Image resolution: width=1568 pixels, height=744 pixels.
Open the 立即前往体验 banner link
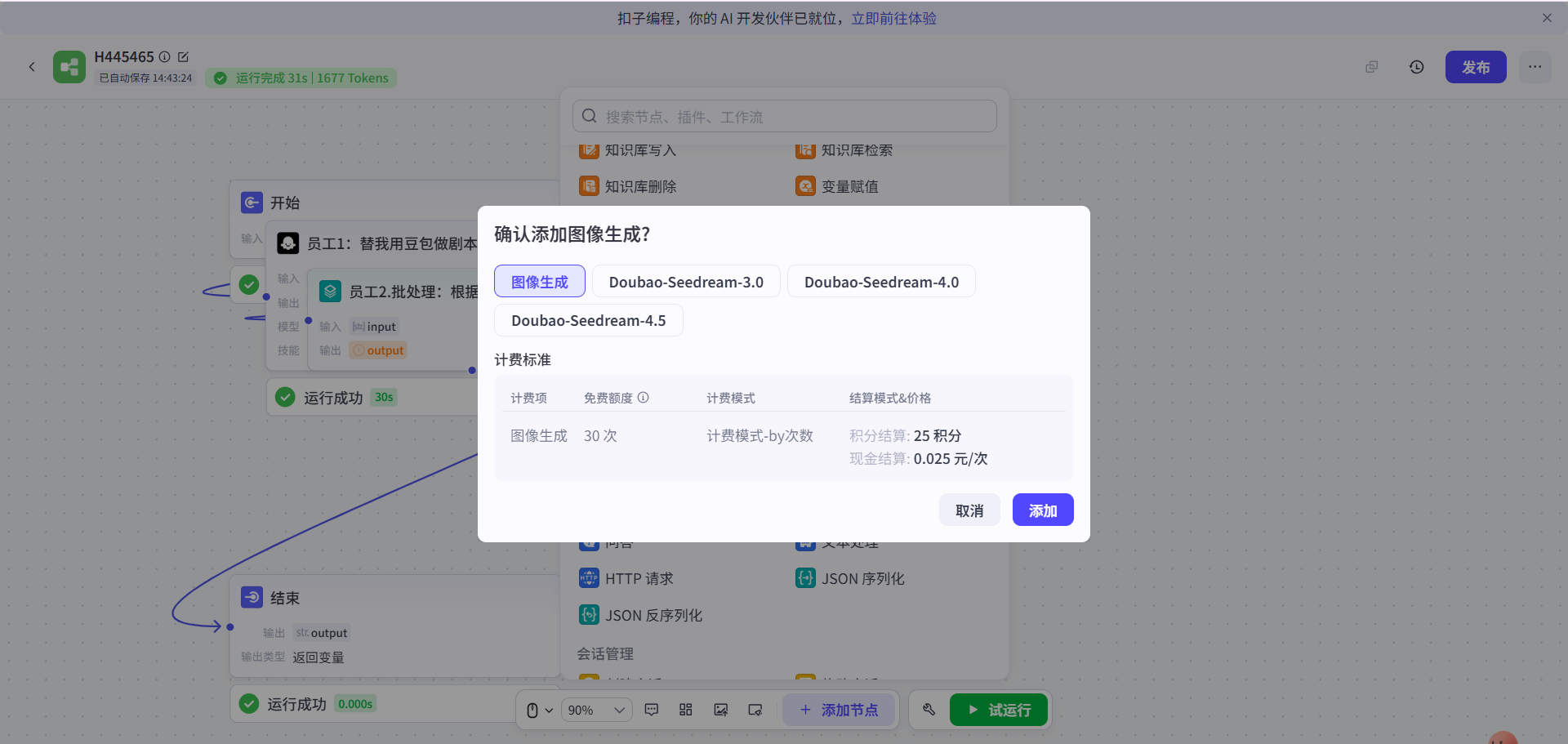coord(893,18)
